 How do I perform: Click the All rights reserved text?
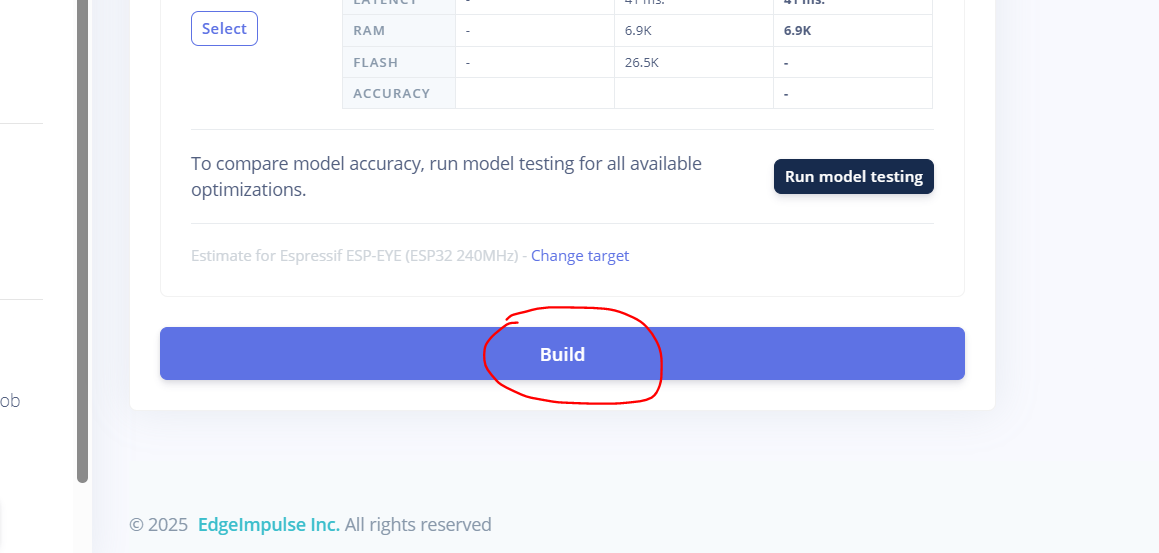(x=418, y=525)
